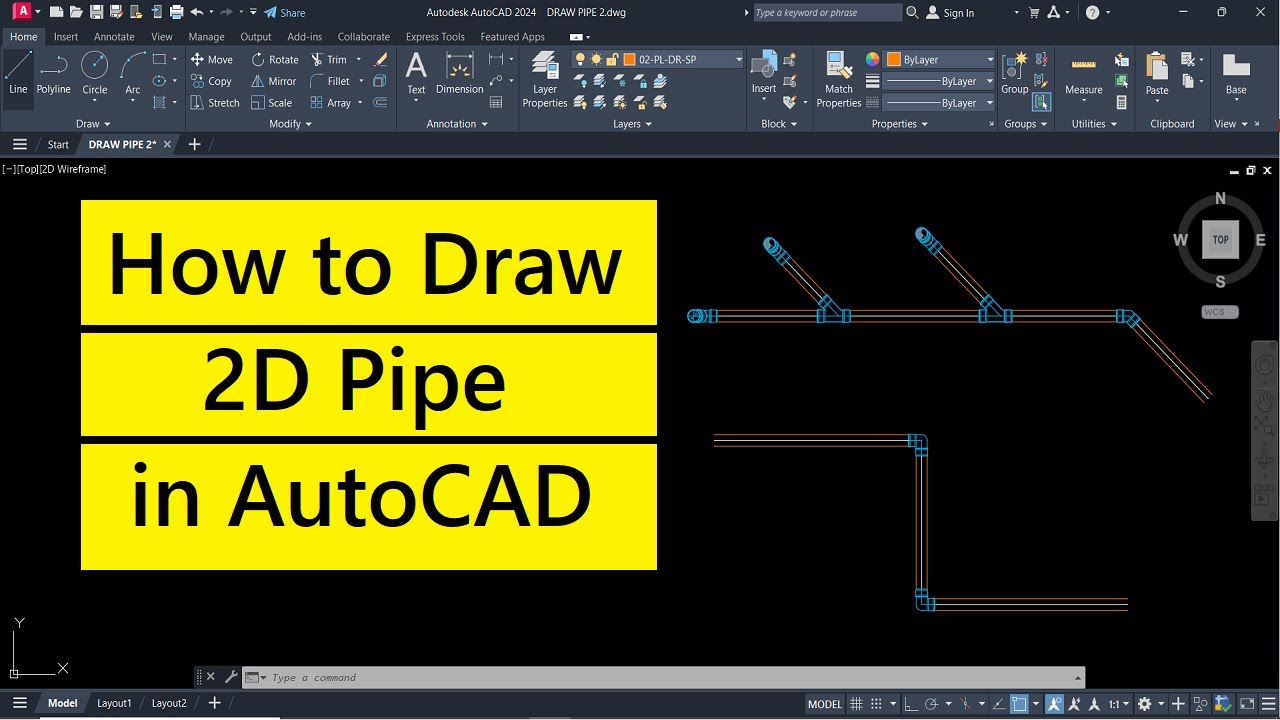The image size is (1280, 720).
Task: Click the Insert block tool
Action: 764,74
